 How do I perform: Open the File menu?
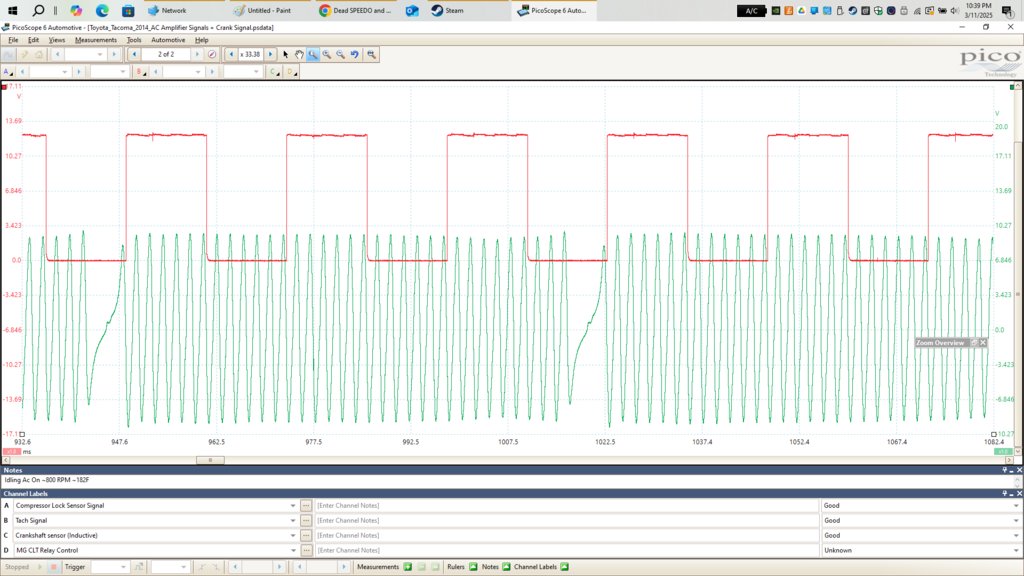click(13, 40)
